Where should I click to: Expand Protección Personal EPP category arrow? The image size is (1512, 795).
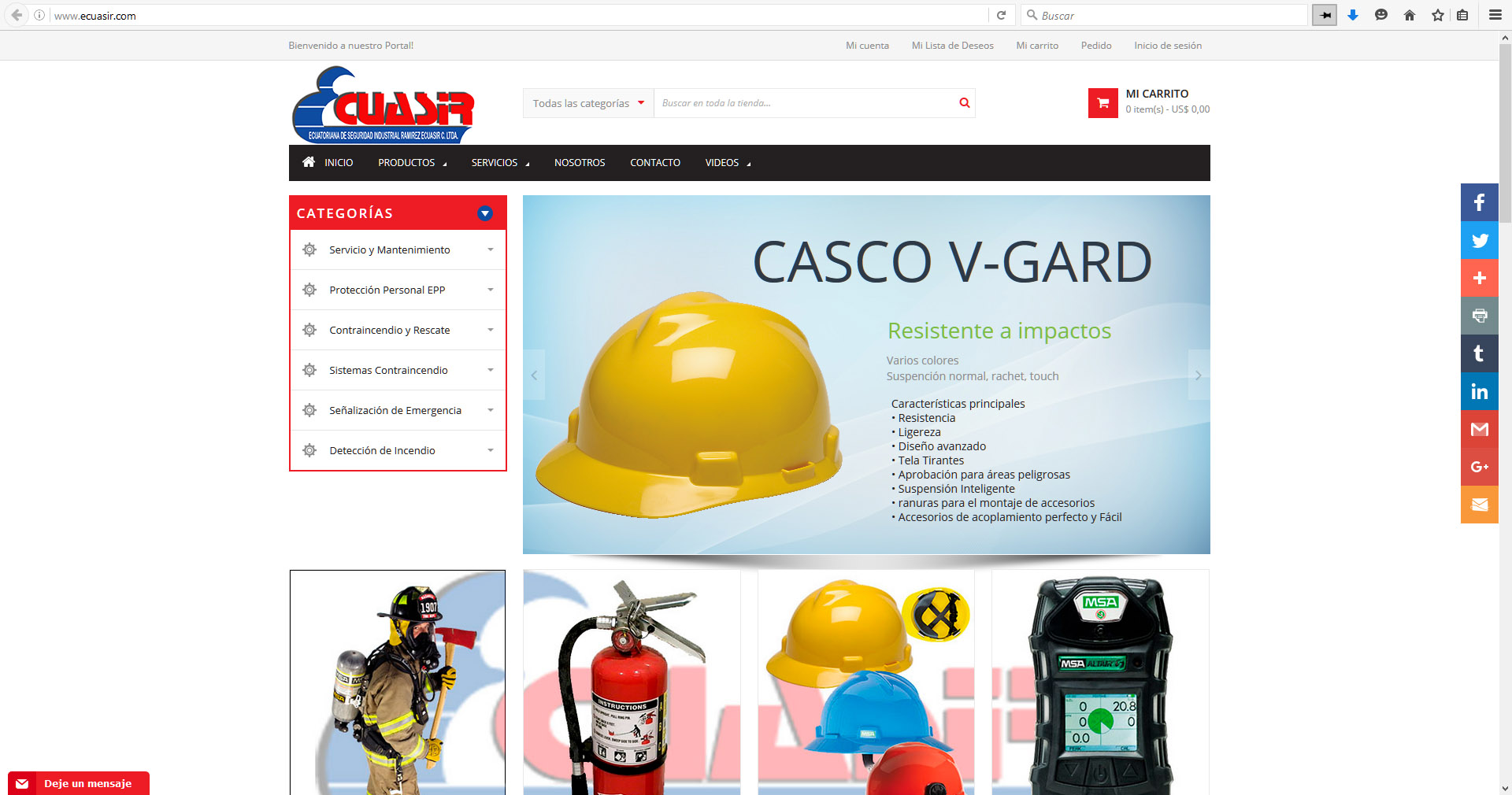click(491, 290)
